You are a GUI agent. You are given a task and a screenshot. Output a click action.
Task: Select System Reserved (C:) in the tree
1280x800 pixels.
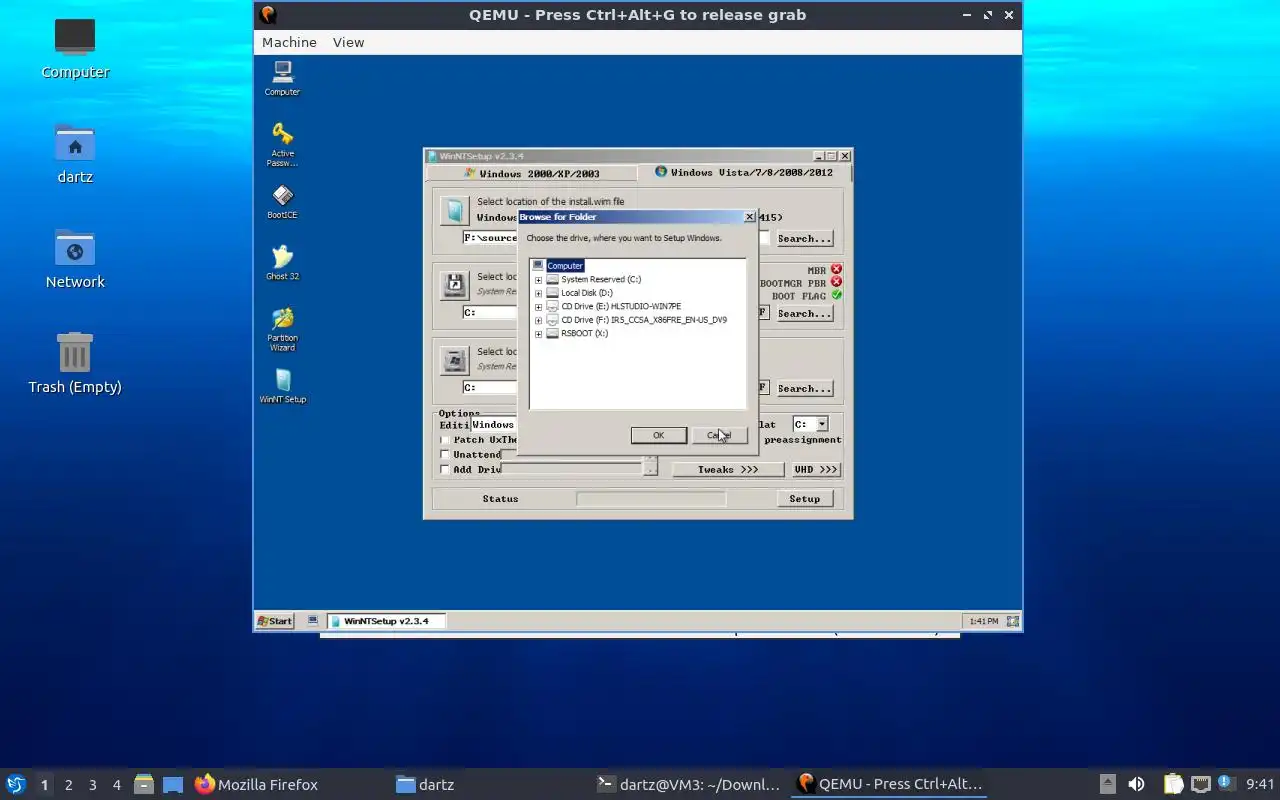[x=601, y=280]
